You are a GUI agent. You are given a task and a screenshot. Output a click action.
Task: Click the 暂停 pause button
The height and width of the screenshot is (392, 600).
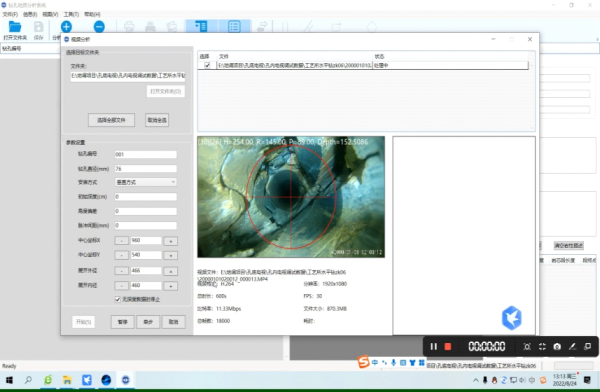coord(122,322)
